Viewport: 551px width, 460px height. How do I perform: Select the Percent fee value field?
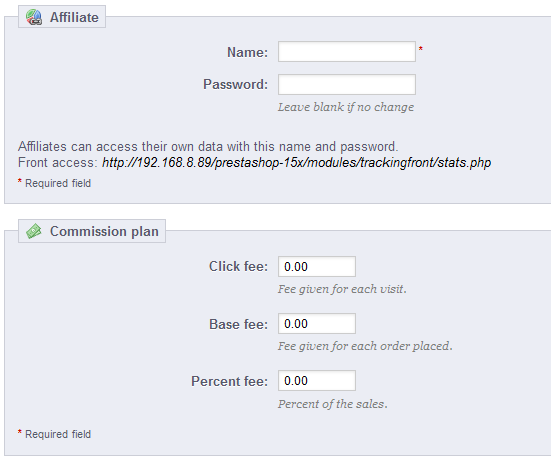point(317,381)
